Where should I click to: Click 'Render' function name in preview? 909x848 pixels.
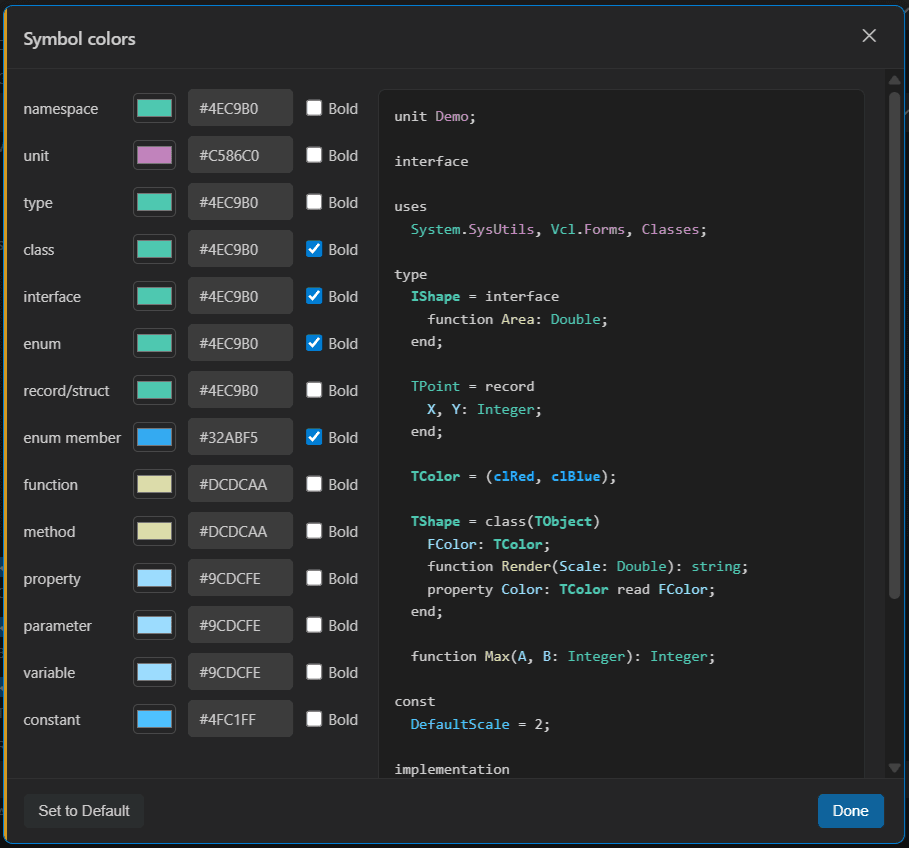tap(526, 566)
